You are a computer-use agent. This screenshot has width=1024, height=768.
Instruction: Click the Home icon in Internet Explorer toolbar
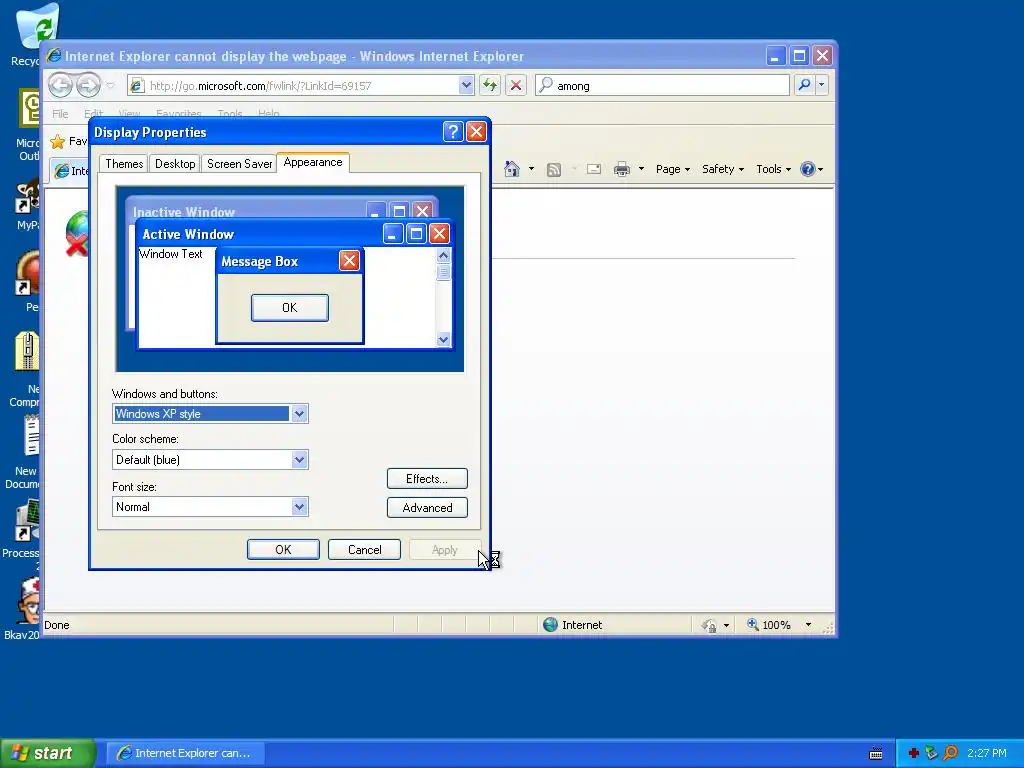512,169
